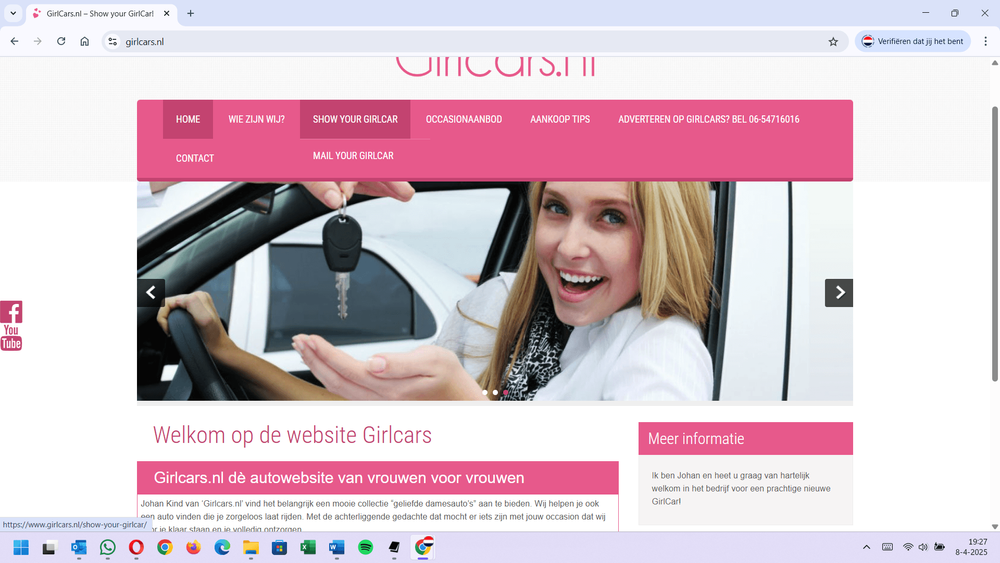Viewport: 1000px width, 563px height.
Task: Open Microsoft Edge from the taskbar
Action: (222, 547)
